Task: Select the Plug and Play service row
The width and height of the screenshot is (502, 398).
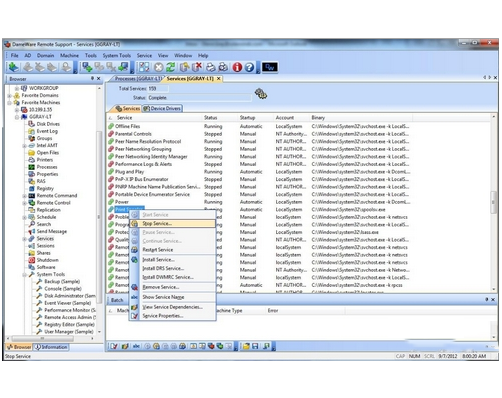Action: [259, 172]
